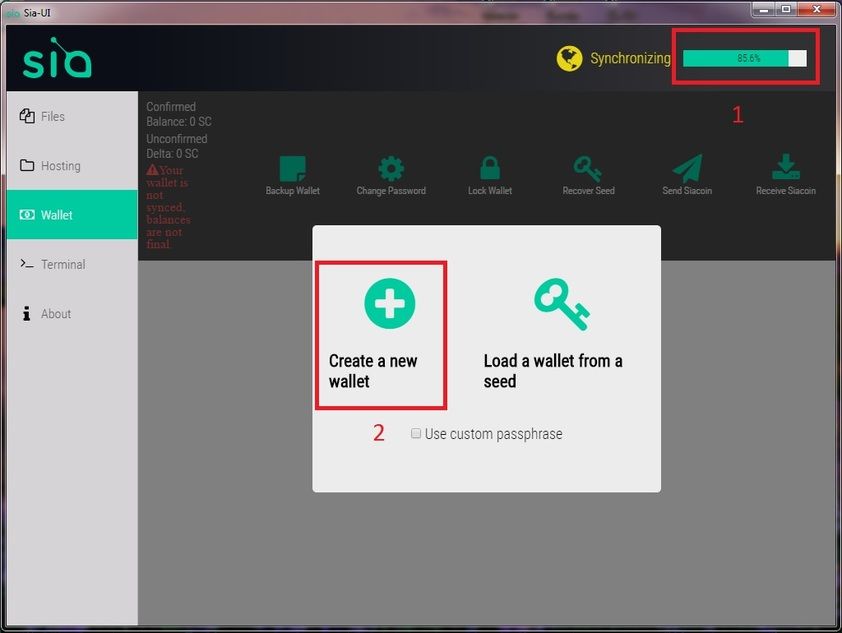Click the Lock Wallet padlock icon
Screen dimensions: 842x633
(490, 168)
